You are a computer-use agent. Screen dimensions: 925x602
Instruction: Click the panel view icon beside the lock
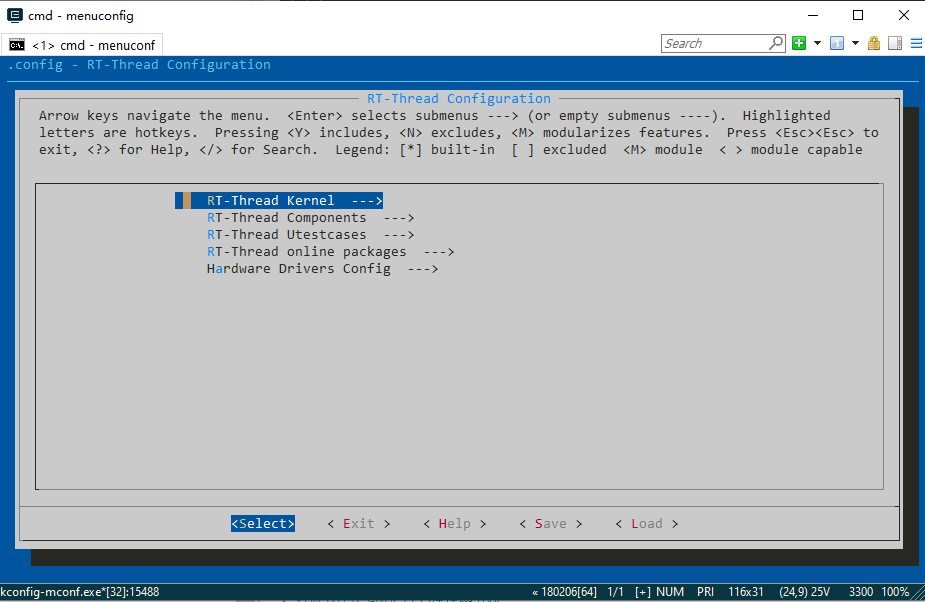click(x=894, y=43)
